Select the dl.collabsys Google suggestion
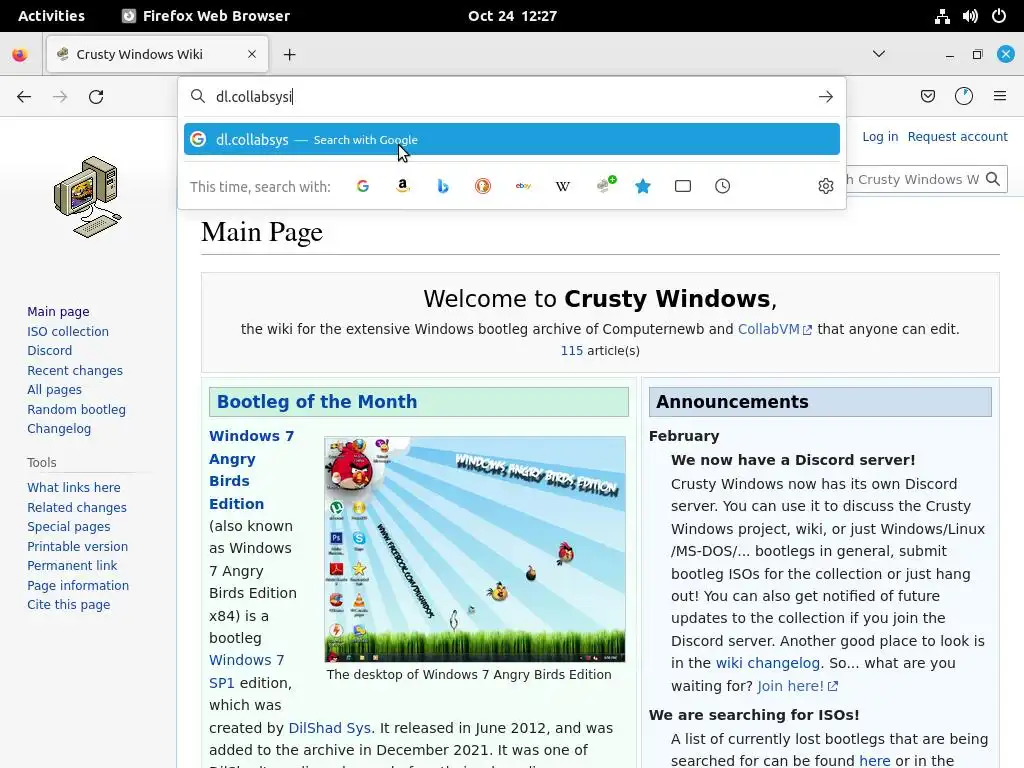1024x768 pixels. pos(512,139)
